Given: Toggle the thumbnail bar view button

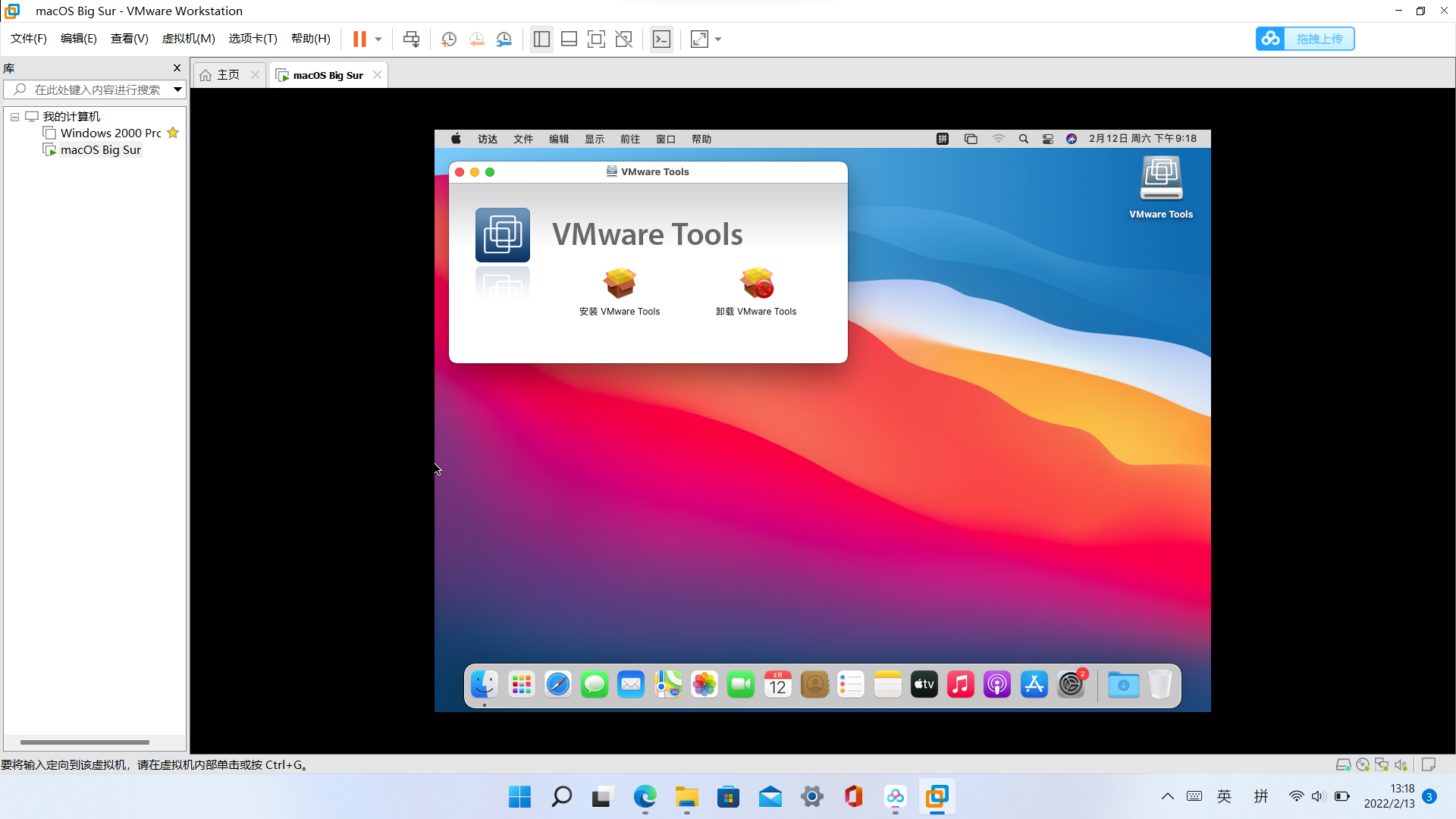Looking at the screenshot, I should 569,39.
